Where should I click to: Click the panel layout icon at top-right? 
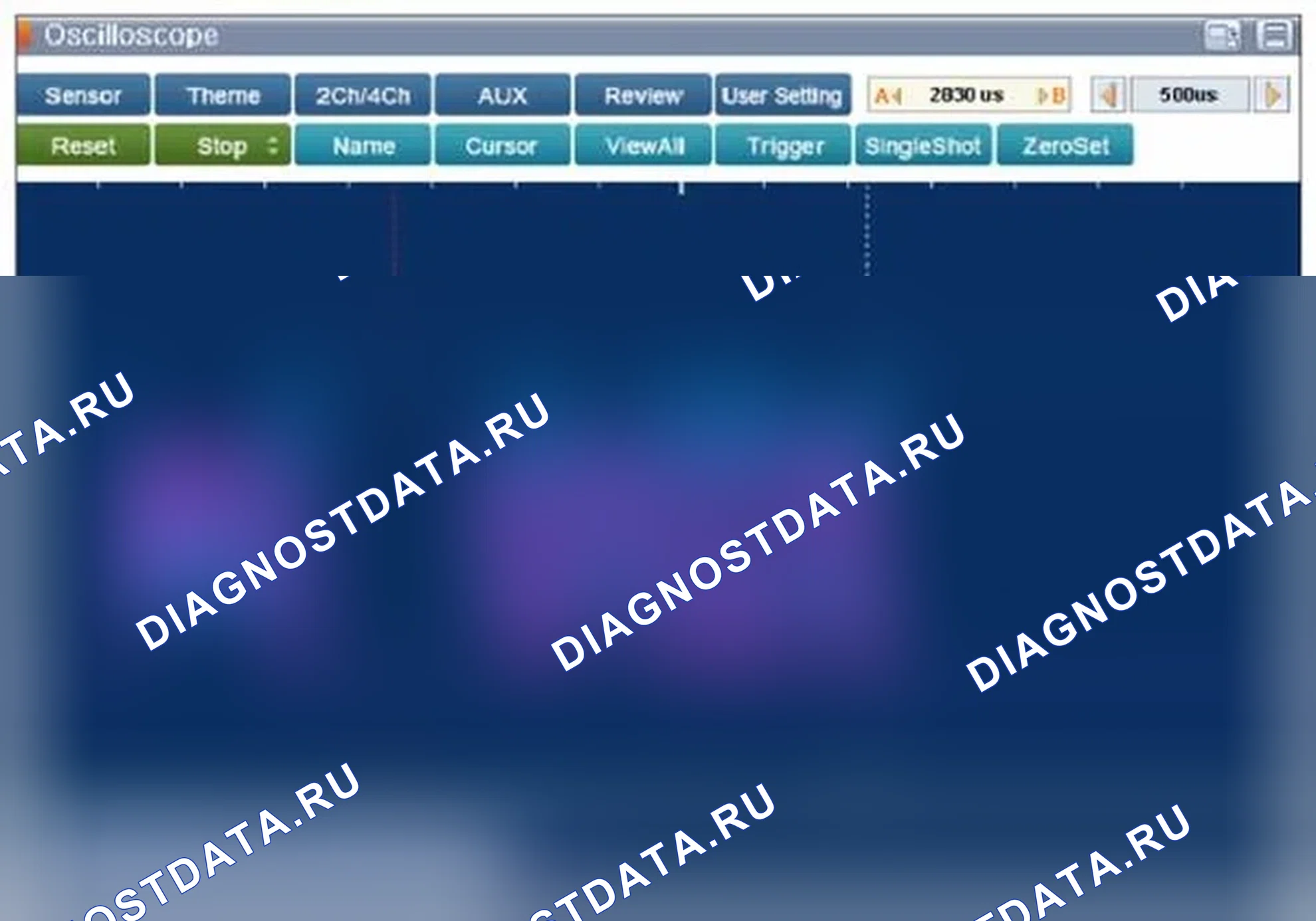(x=1275, y=35)
